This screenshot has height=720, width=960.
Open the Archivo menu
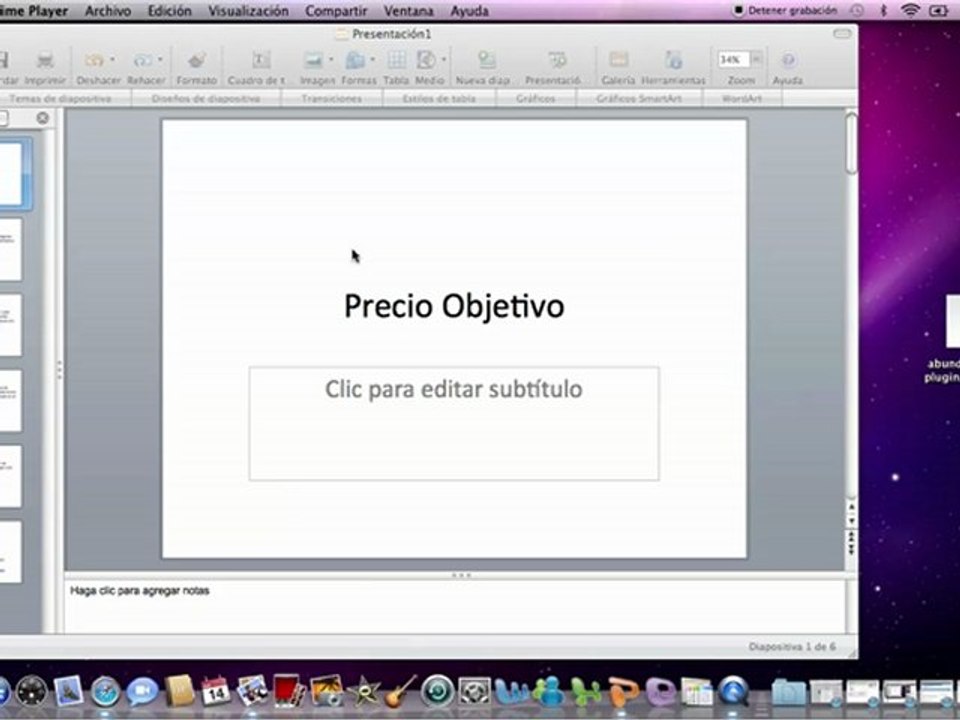click(108, 11)
